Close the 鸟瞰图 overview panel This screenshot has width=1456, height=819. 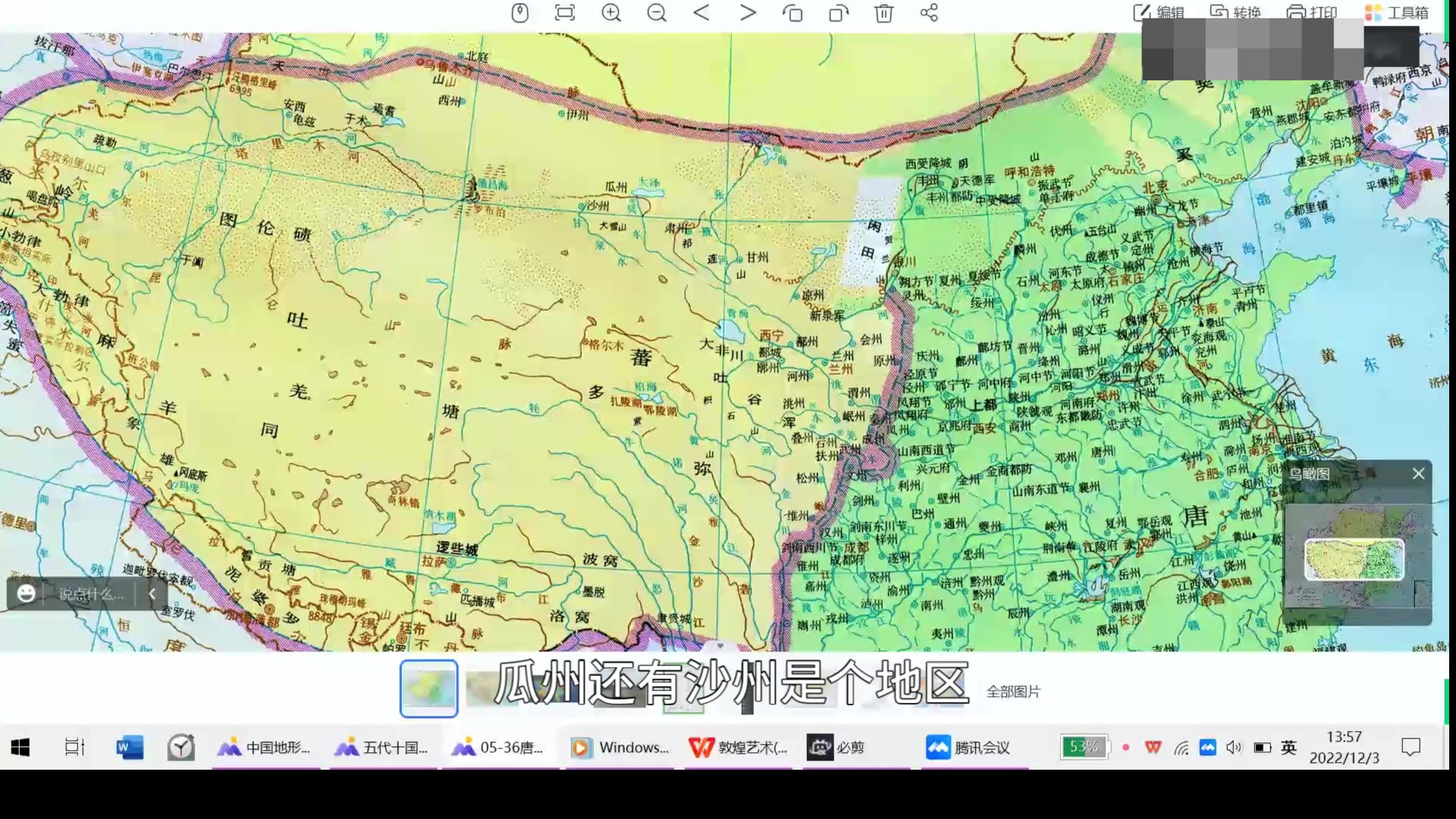click(x=1418, y=474)
